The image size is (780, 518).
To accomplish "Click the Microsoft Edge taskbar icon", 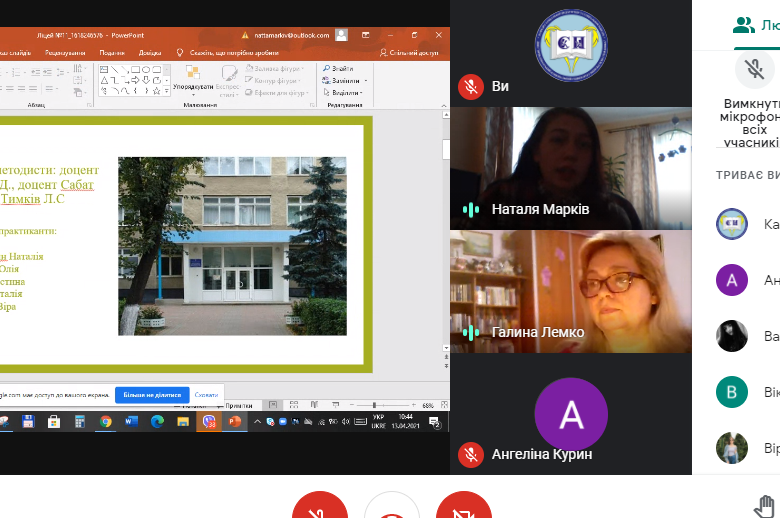I will pos(157,422).
